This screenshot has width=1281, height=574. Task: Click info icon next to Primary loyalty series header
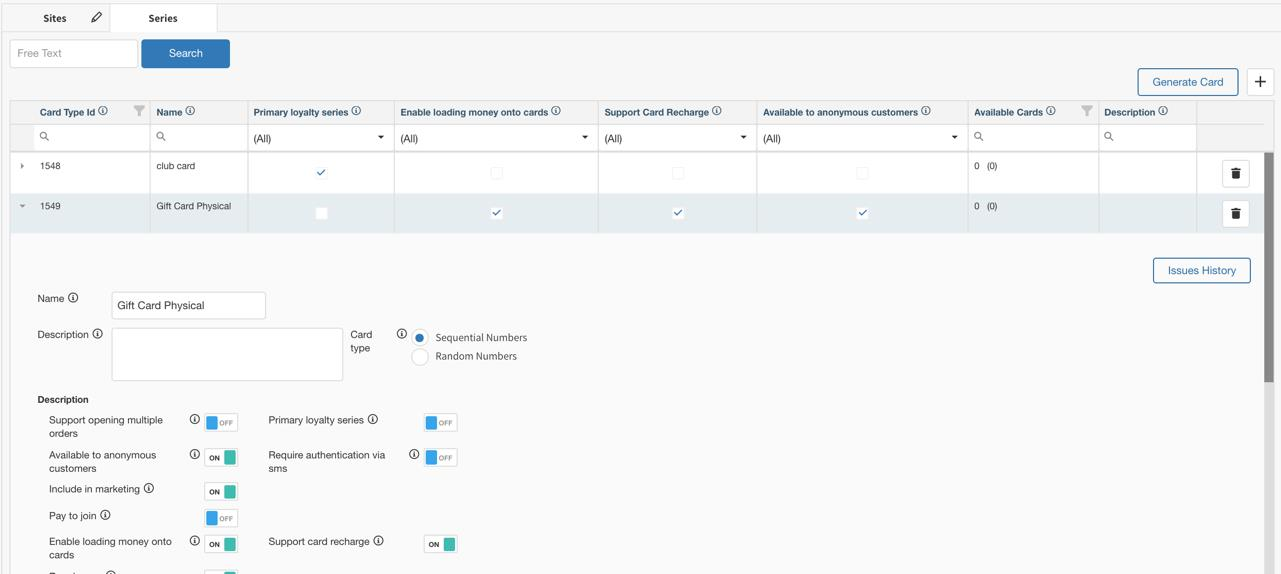[356, 111]
